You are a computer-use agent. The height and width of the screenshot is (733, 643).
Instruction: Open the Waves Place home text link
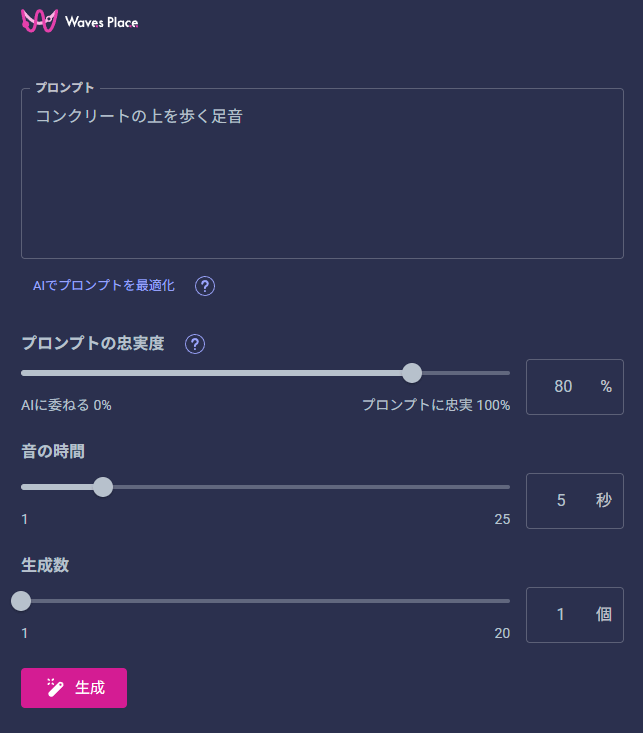coord(101,22)
